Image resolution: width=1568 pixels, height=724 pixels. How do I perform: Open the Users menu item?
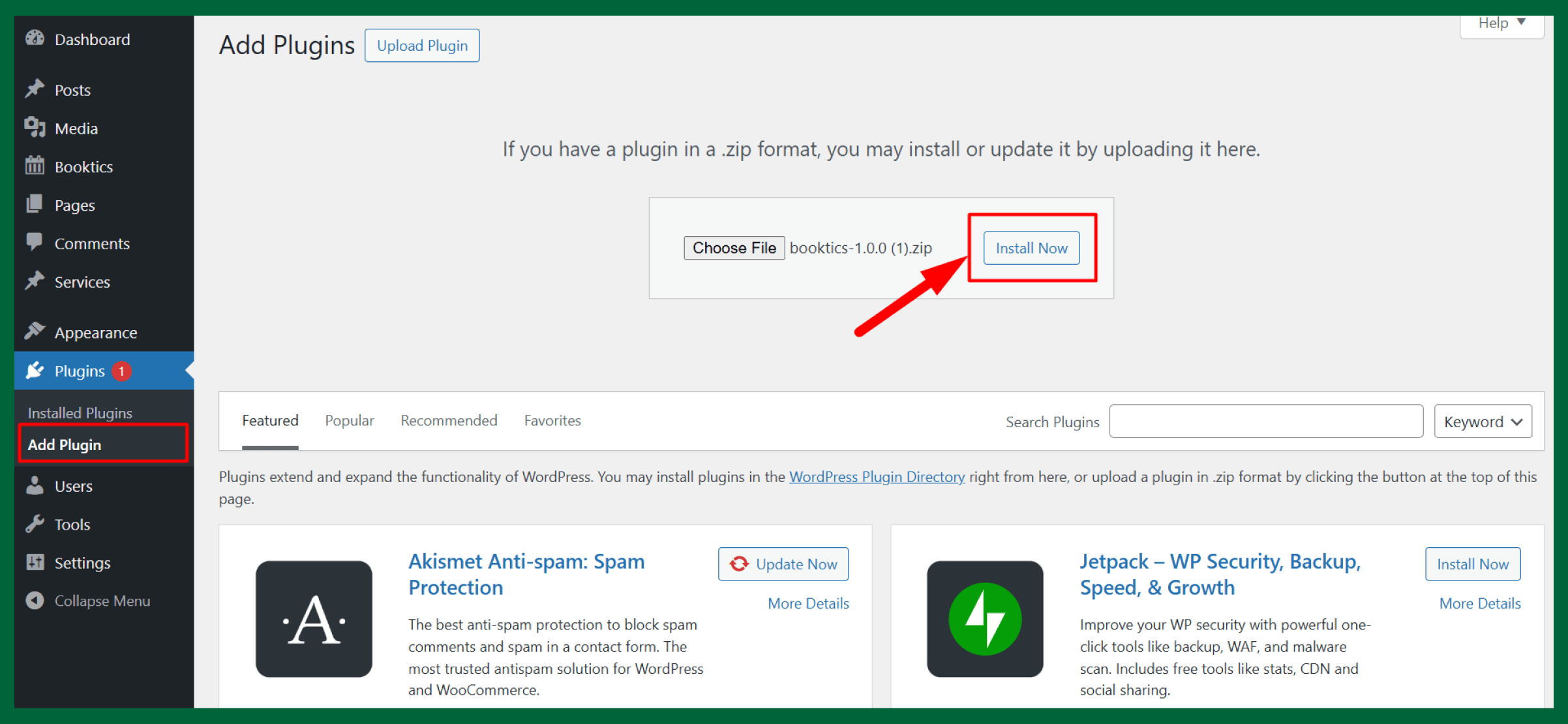point(104,486)
